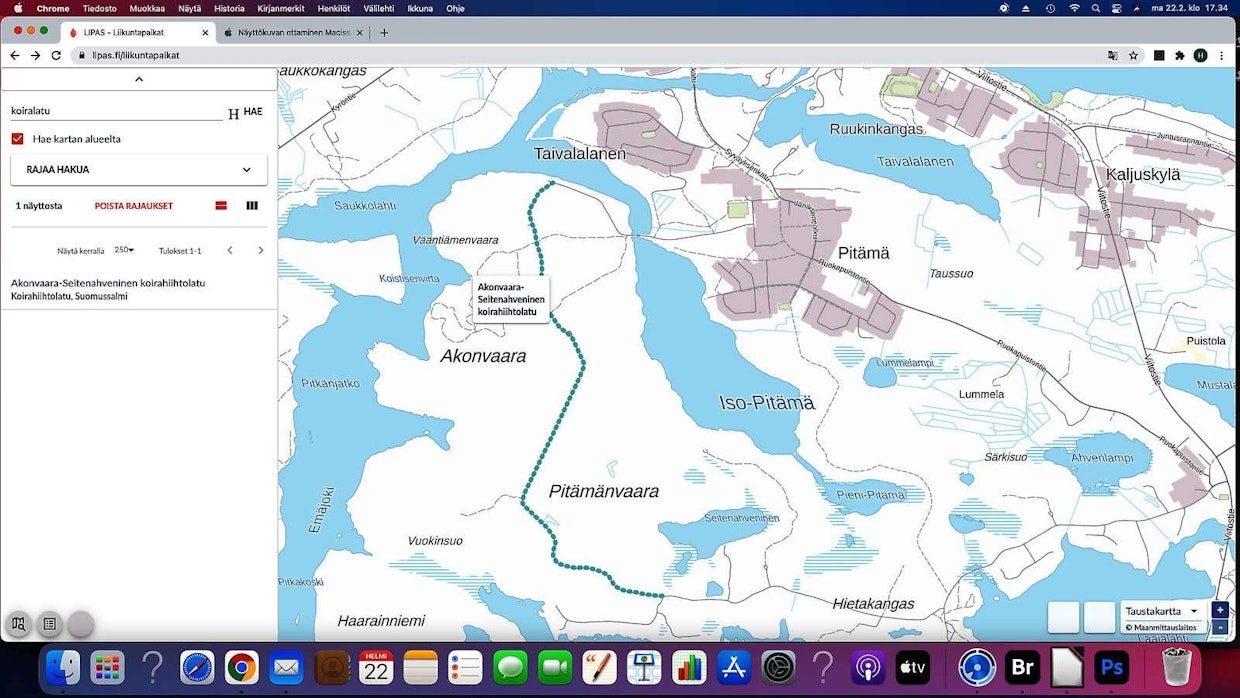
Task: Click the HAE search button
Action: coord(253,112)
